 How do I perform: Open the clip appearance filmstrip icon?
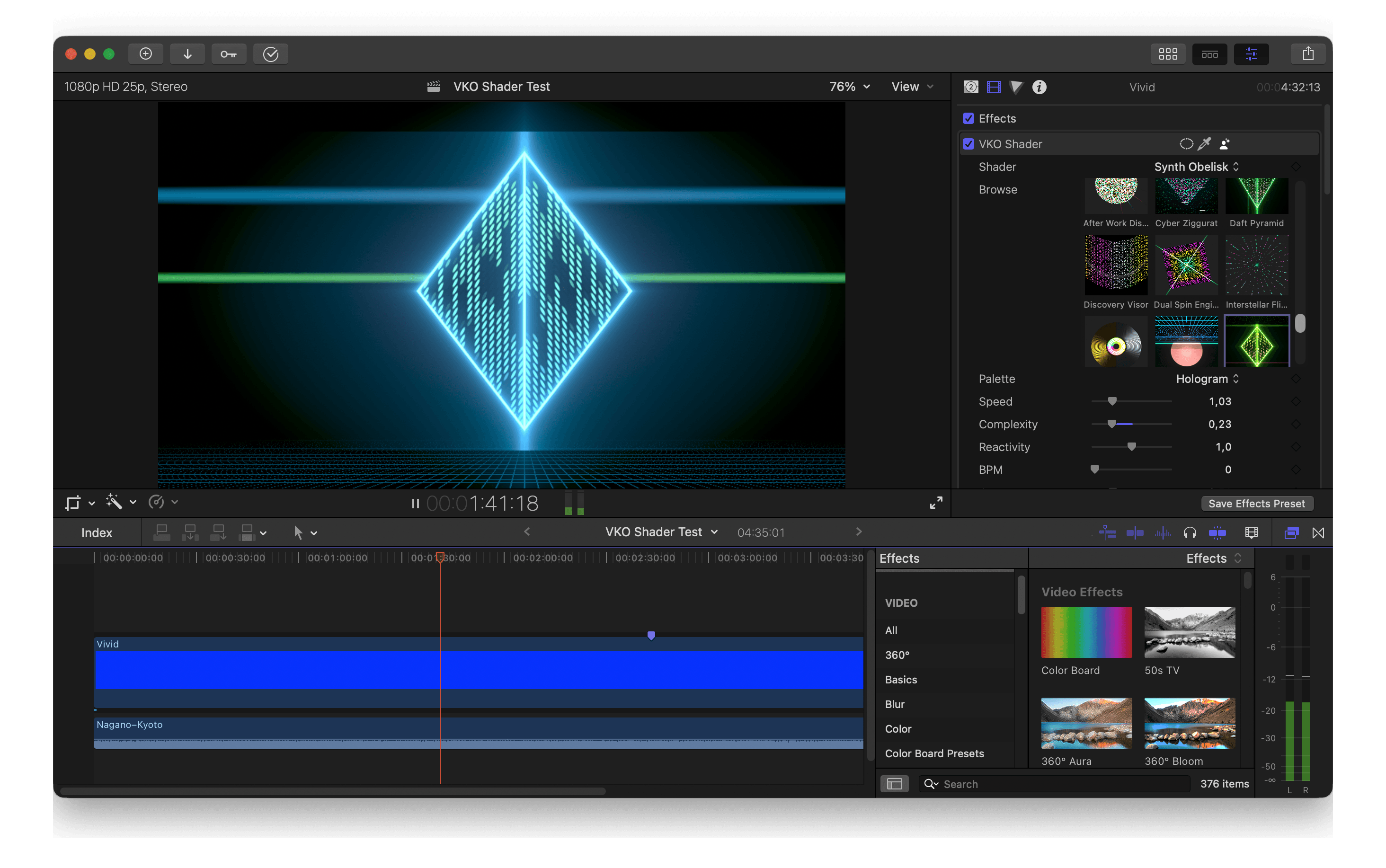1251,533
